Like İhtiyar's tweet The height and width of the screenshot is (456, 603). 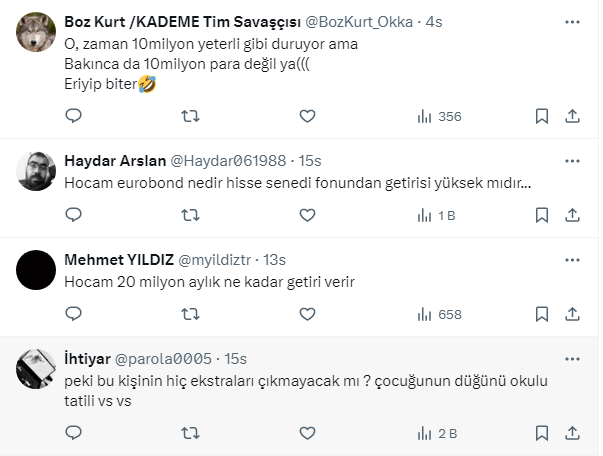click(x=307, y=433)
